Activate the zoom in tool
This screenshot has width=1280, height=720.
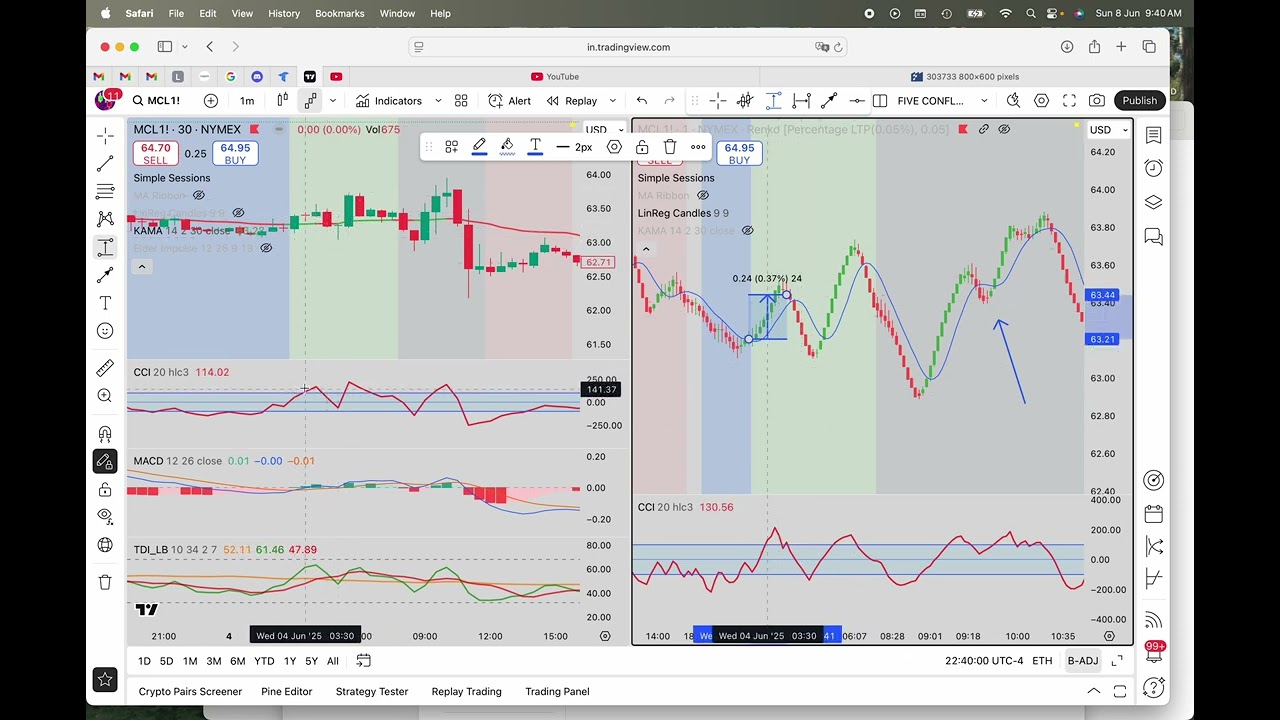105,396
